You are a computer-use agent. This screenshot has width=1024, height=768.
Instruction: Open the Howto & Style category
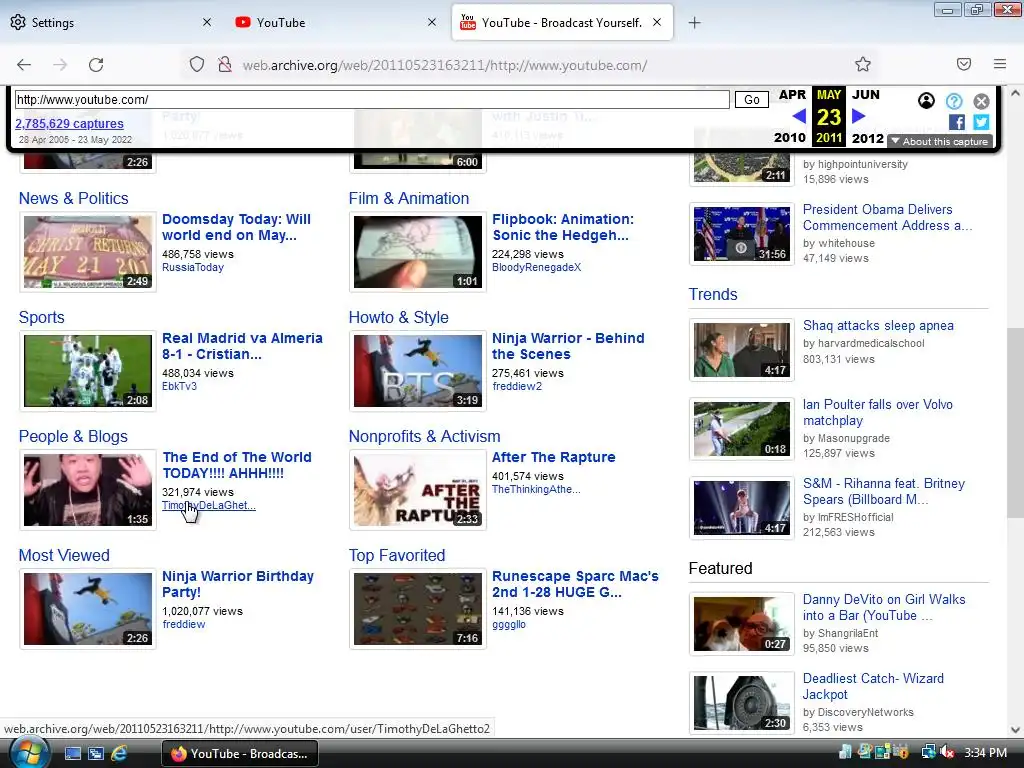(x=398, y=317)
